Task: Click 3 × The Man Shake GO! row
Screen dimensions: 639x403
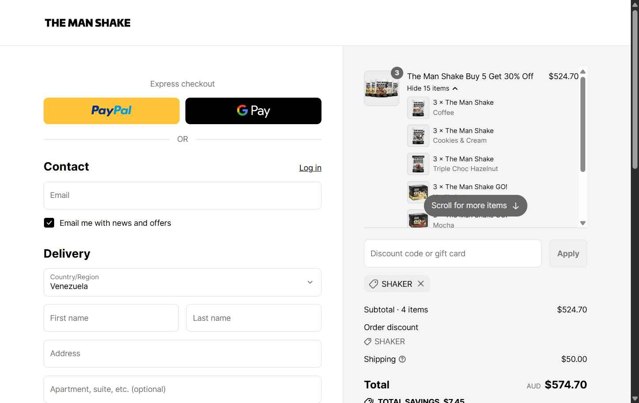Action: point(470,187)
